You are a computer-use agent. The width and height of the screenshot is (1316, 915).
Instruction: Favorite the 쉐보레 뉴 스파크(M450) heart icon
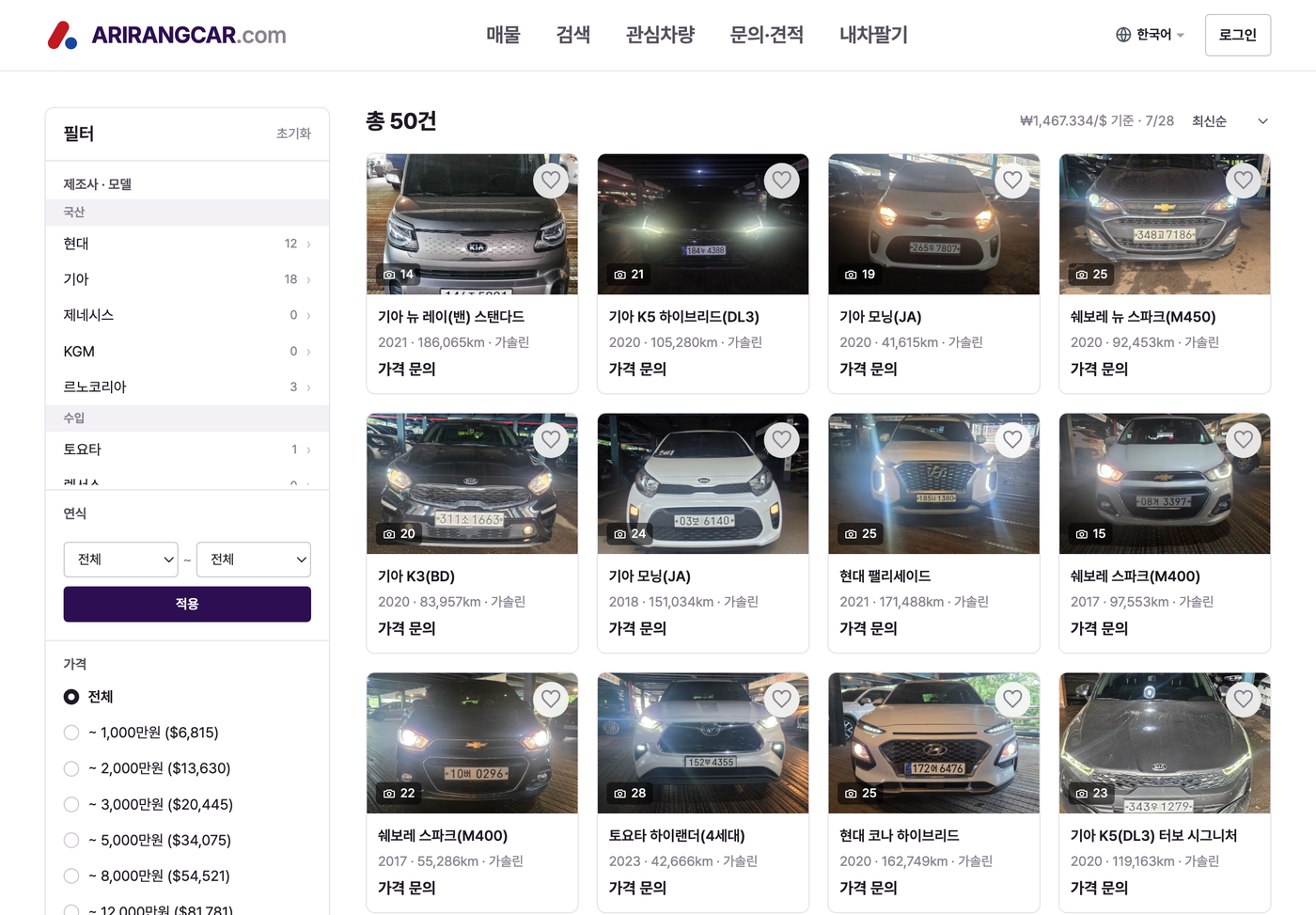[1244, 181]
